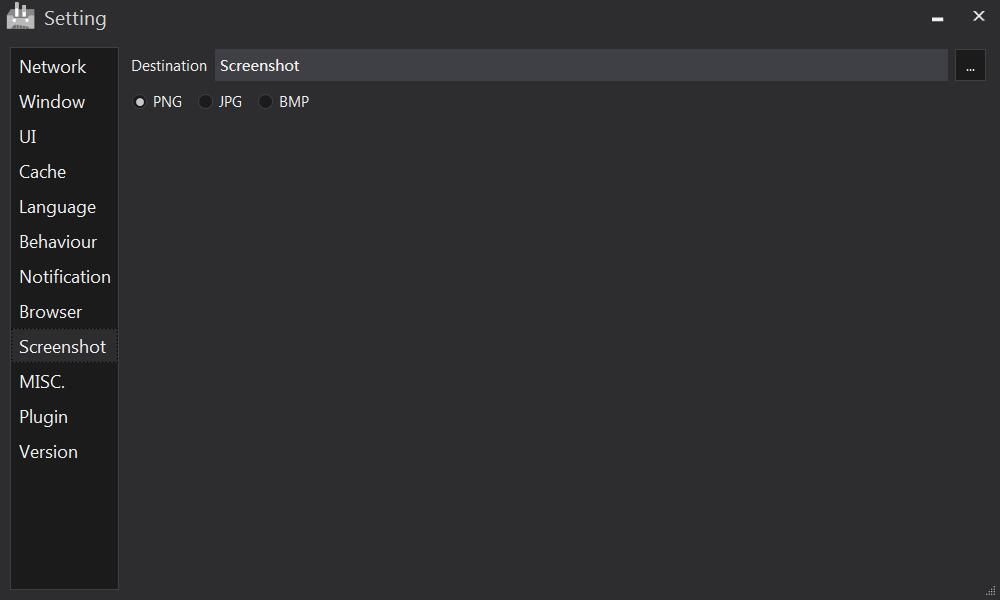Screen dimensions: 1000x600
Task: Click the Setting window app icon
Action: click(20, 17)
